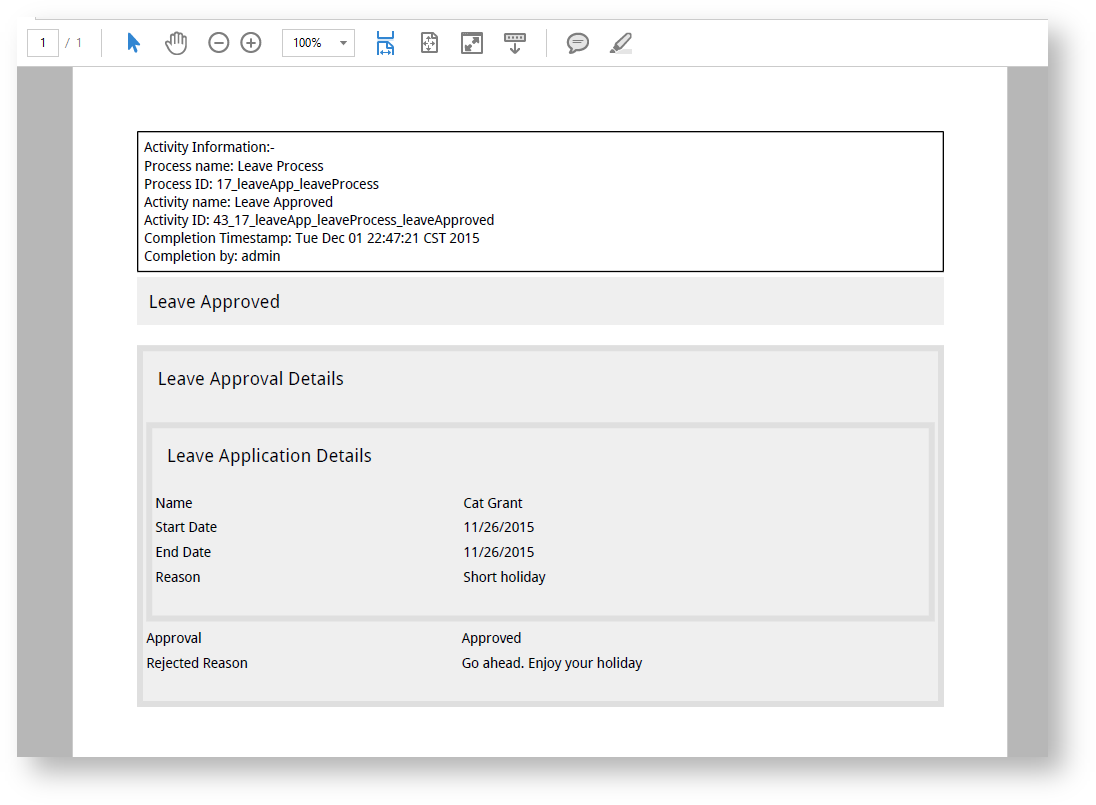Click the Completion Timestamp line

coord(311,238)
